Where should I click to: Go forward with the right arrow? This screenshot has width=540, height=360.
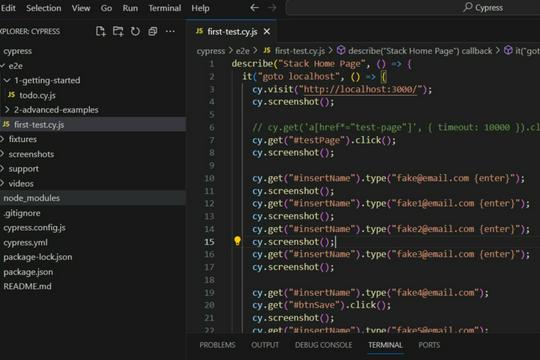click(272, 8)
